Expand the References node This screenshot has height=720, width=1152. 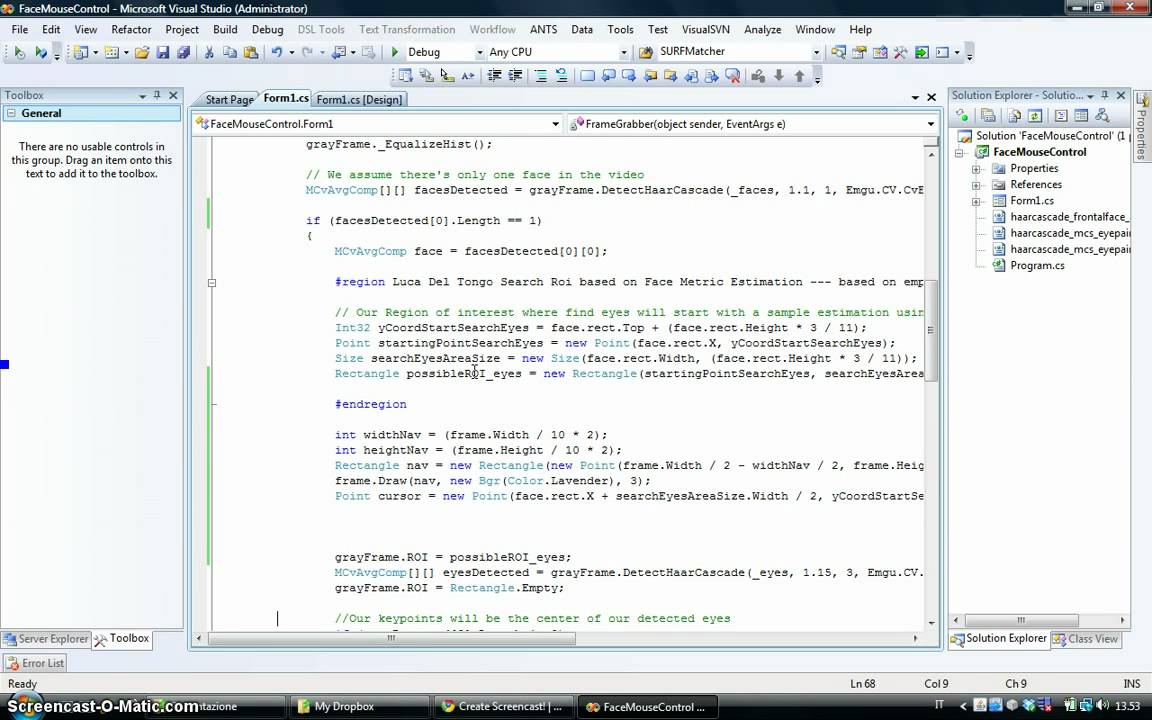[x=976, y=184]
